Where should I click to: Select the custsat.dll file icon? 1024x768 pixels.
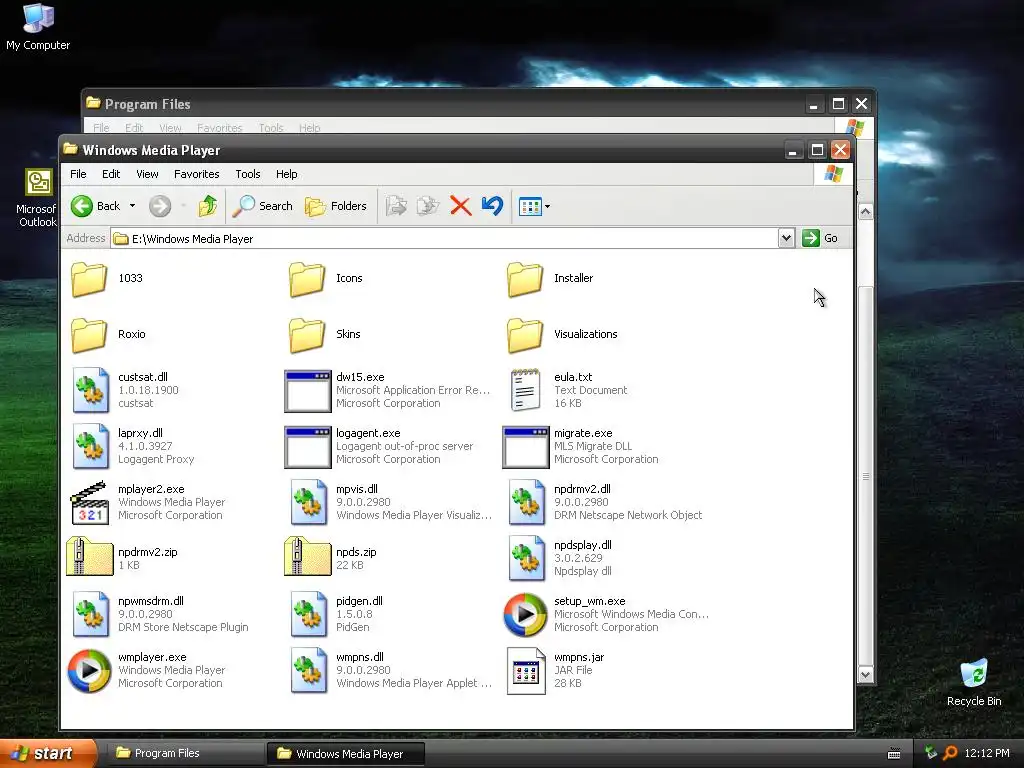[90, 390]
